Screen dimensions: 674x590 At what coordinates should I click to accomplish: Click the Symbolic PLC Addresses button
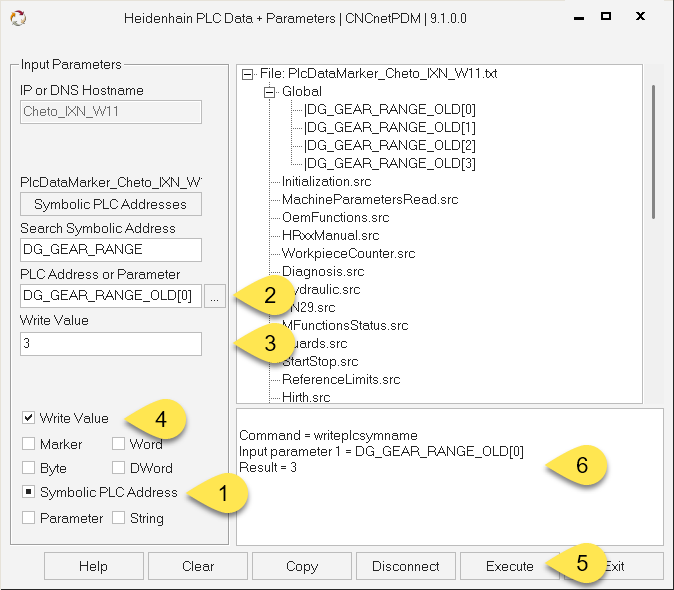tap(110, 204)
